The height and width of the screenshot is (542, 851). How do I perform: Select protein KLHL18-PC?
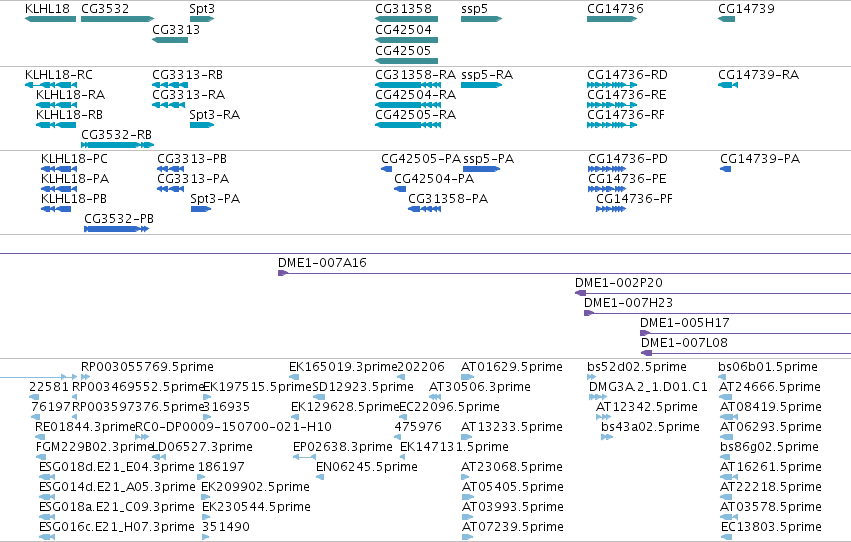(x=59, y=169)
